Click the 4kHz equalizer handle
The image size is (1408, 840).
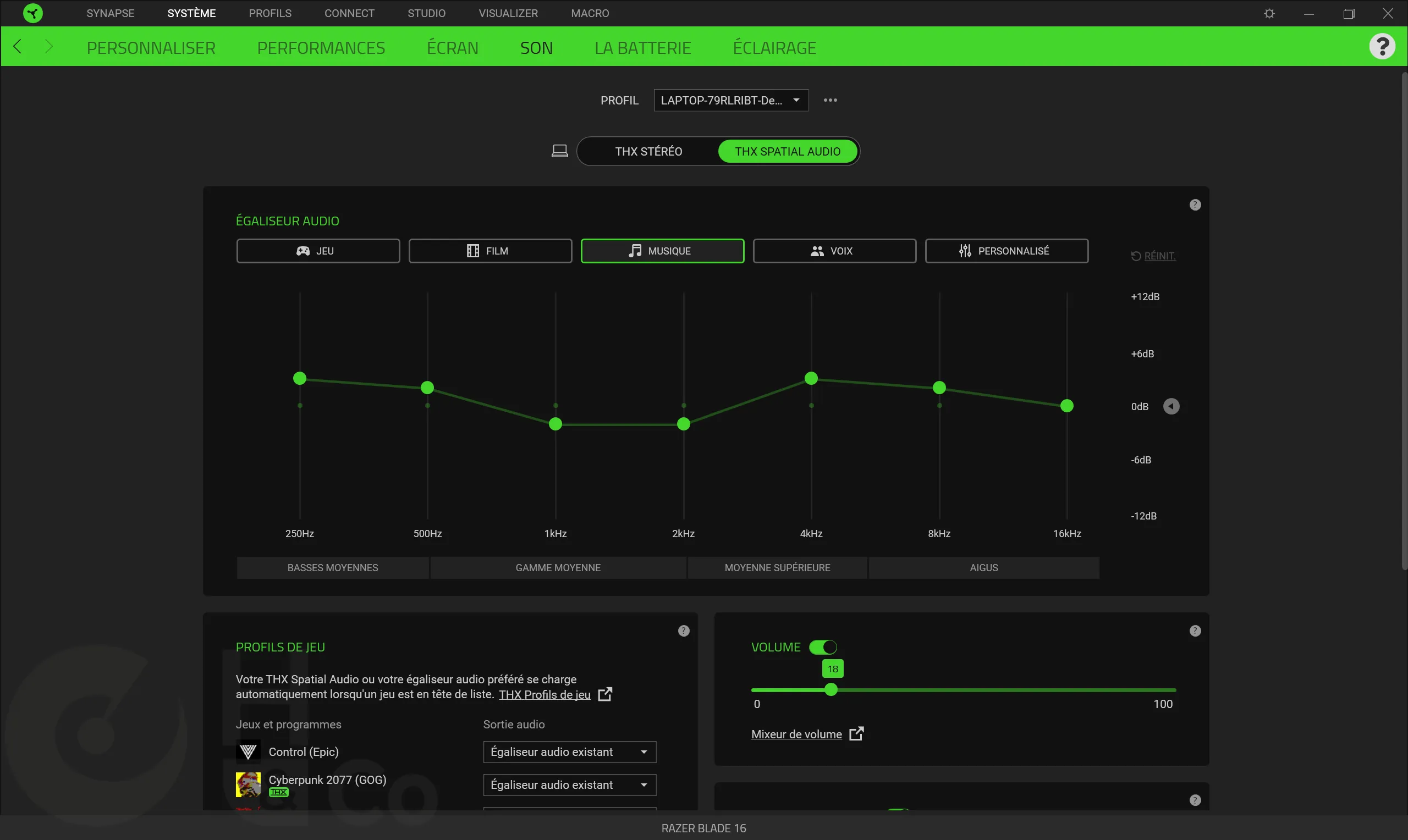(x=811, y=378)
